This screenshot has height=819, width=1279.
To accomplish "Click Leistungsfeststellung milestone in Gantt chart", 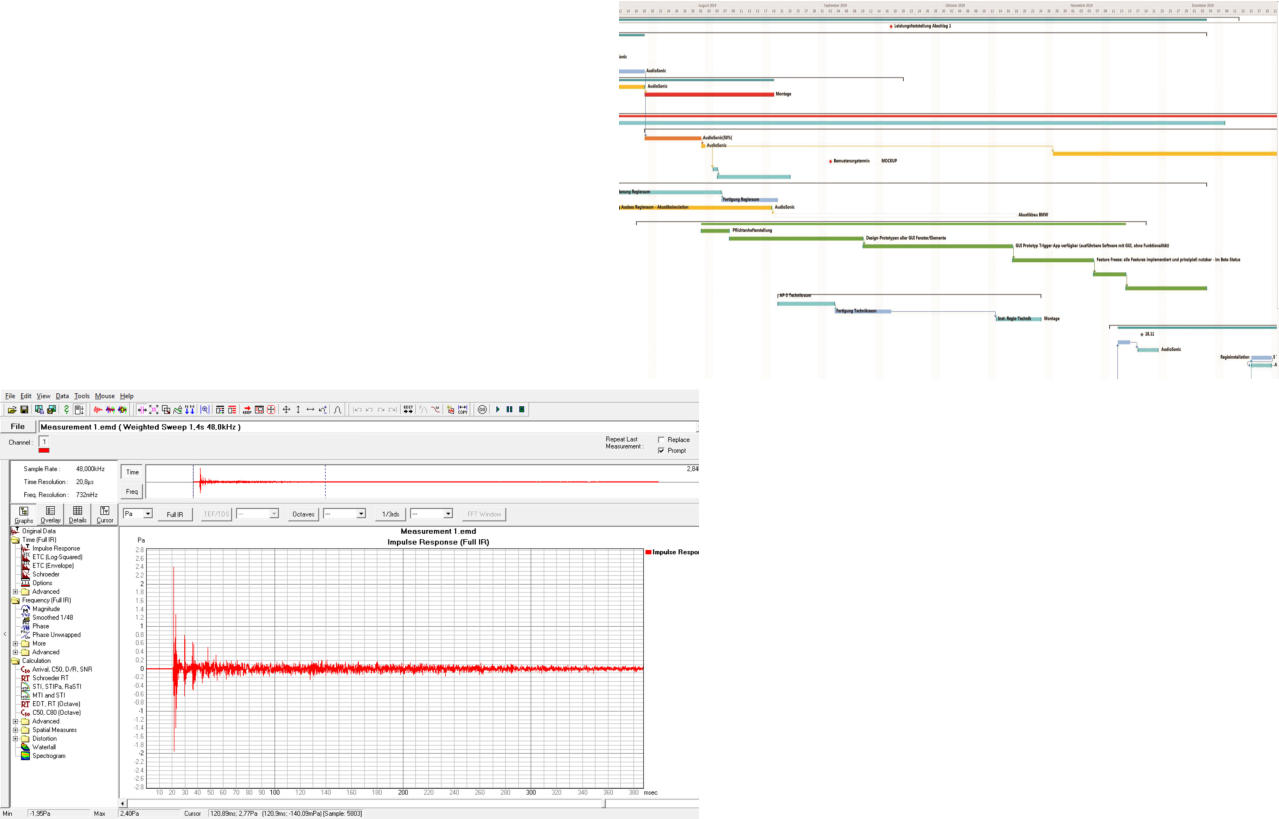I will pos(891,26).
